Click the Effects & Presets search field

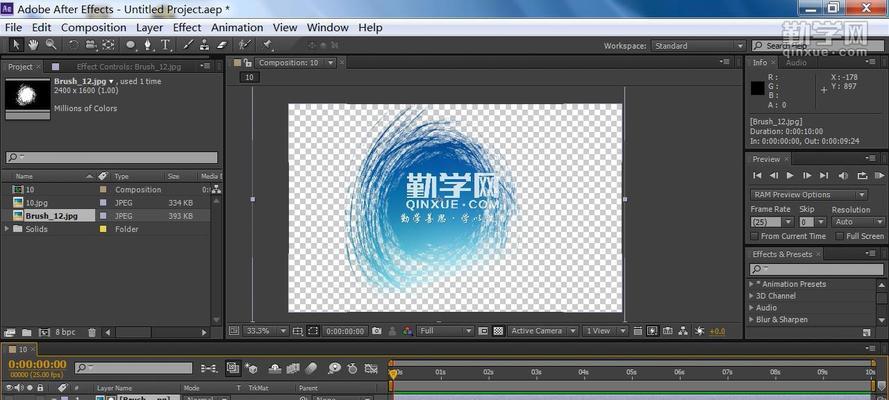(816, 269)
